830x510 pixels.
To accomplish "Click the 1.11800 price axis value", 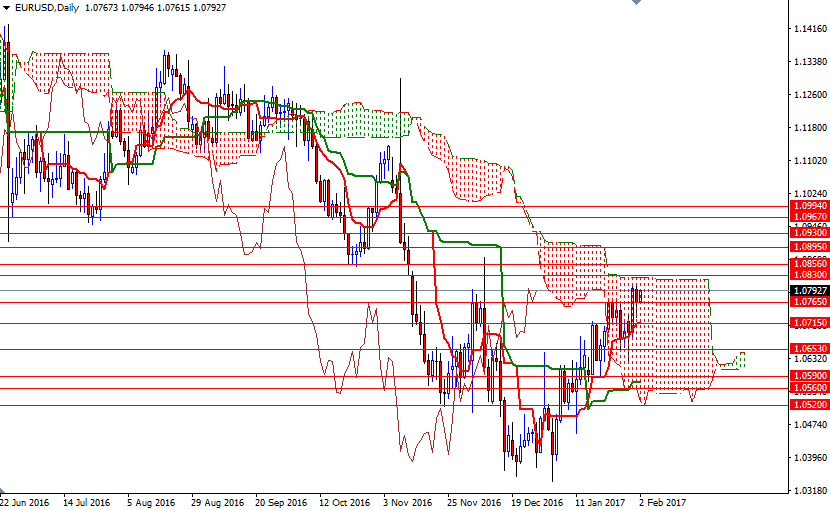I will pos(810,128).
